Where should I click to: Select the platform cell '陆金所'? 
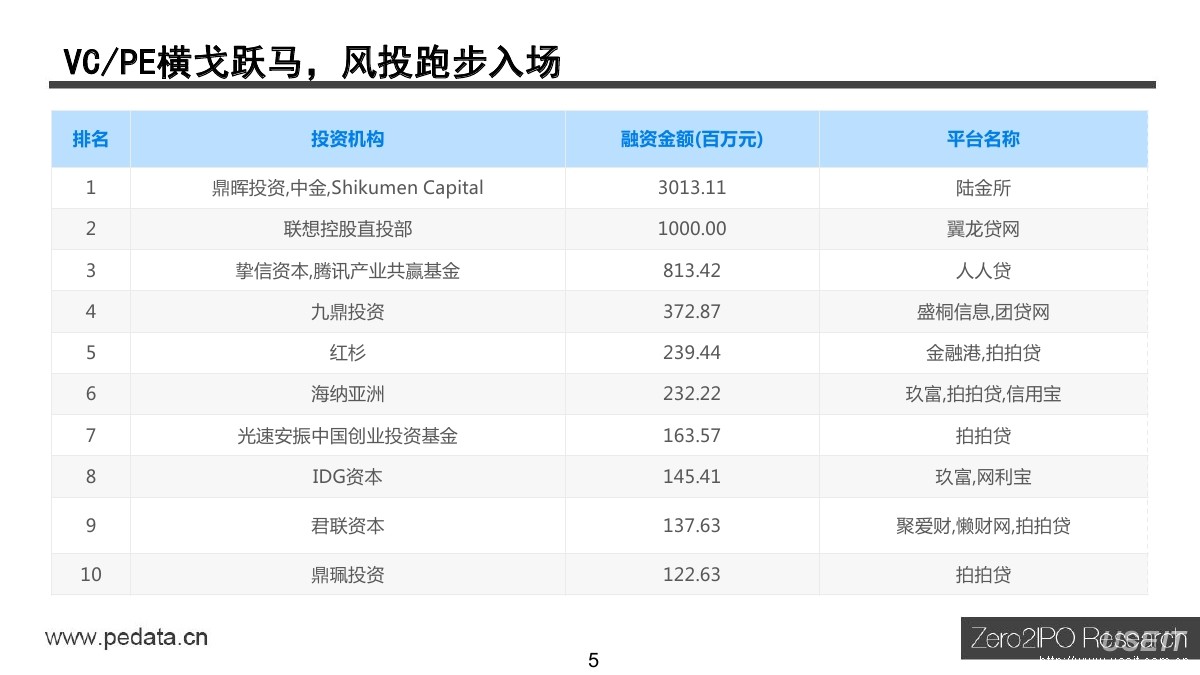983,188
